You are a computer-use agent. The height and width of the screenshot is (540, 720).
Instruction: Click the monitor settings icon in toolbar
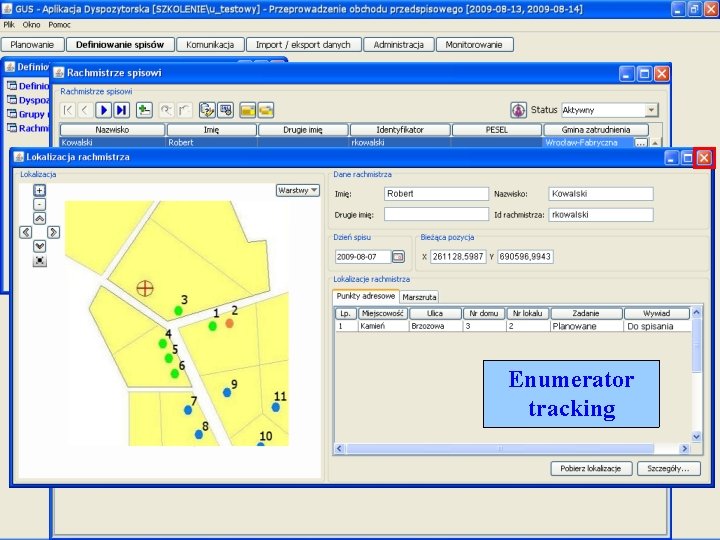click(225, 110)
